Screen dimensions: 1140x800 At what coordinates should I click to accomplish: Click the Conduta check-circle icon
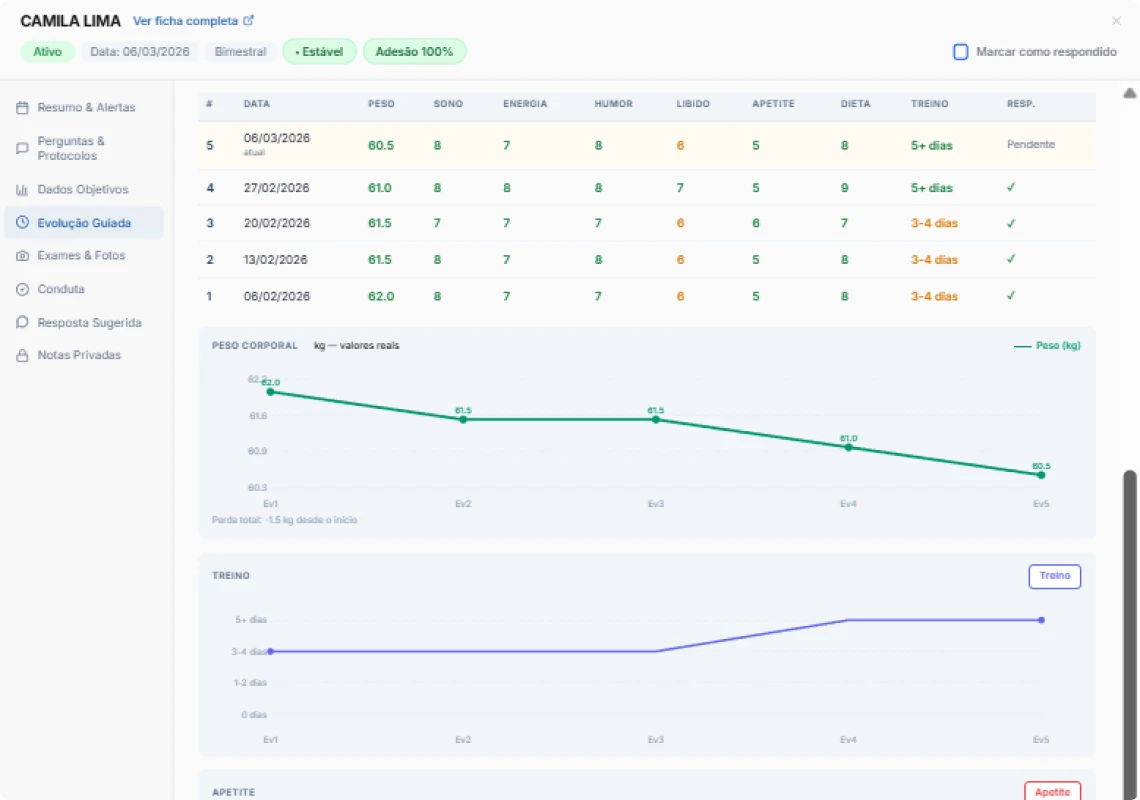[22, 289]
